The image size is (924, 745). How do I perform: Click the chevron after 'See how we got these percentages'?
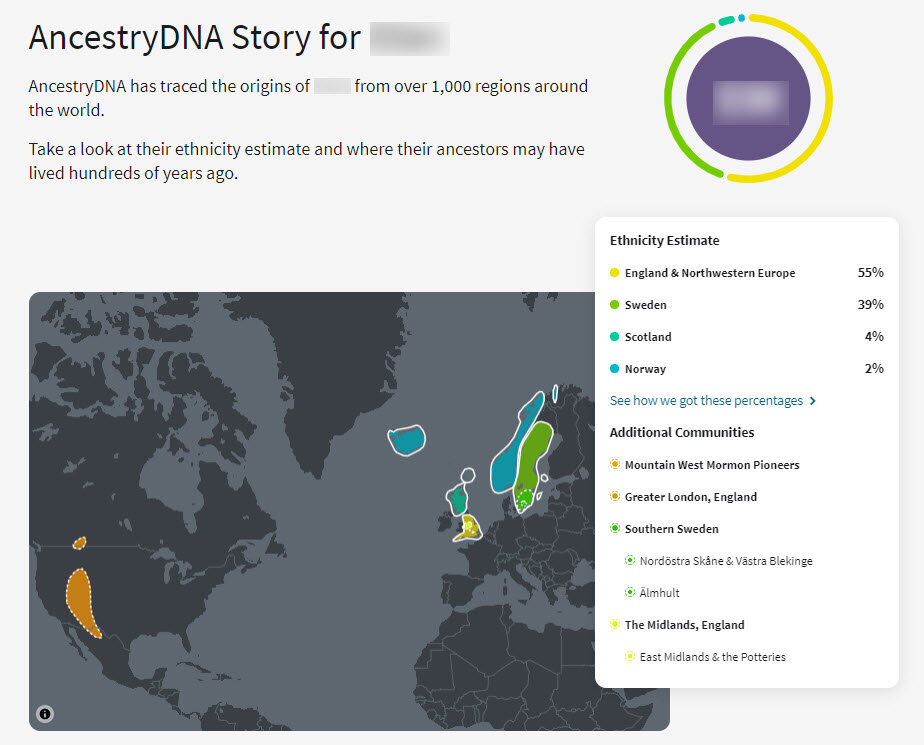[x=813, y=401]
